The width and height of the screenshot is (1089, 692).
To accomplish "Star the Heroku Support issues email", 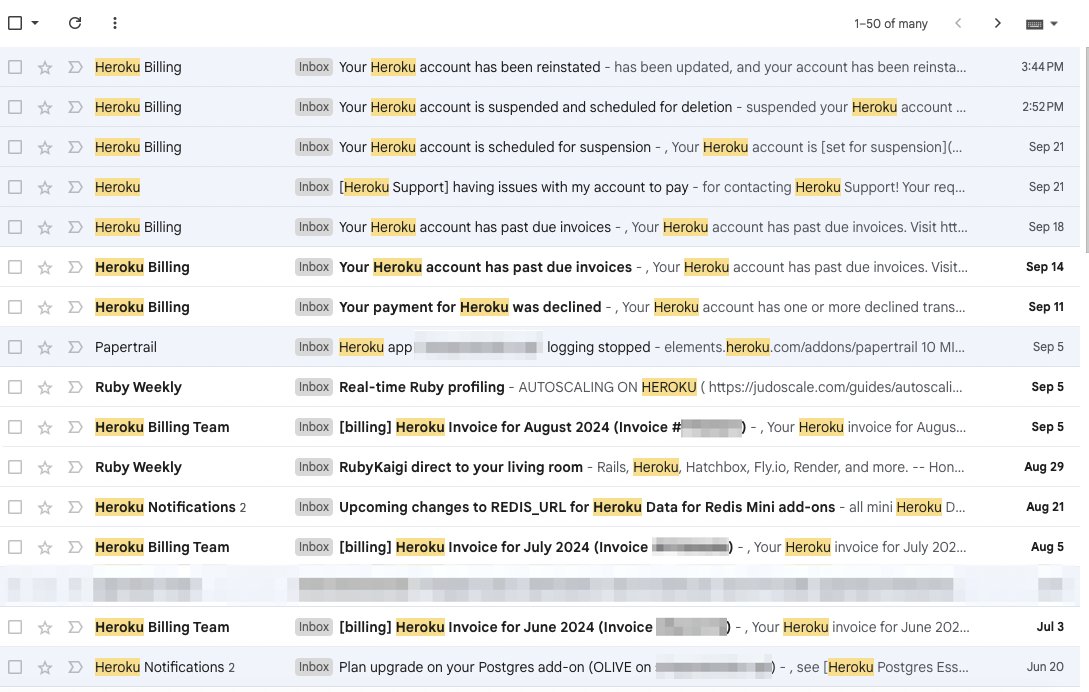I will (44, 187).
